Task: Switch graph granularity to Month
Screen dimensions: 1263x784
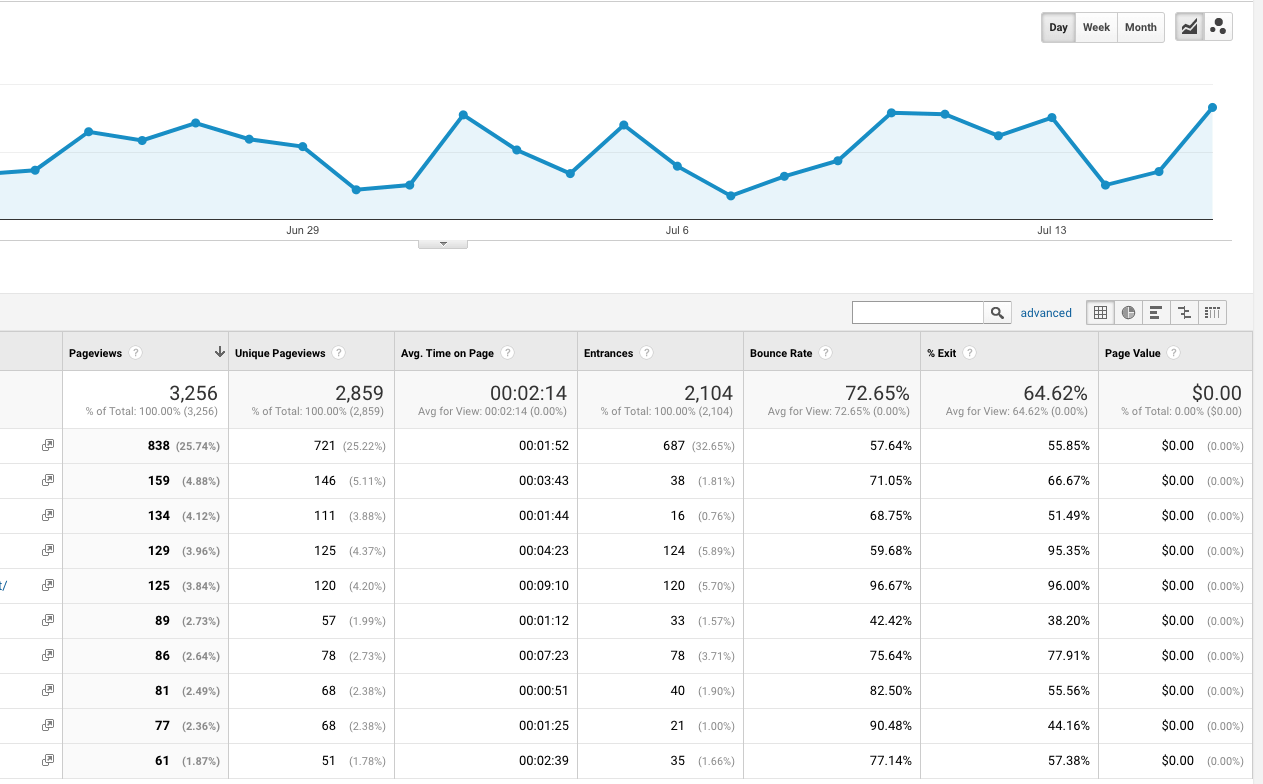Action: click(1140, 27)
